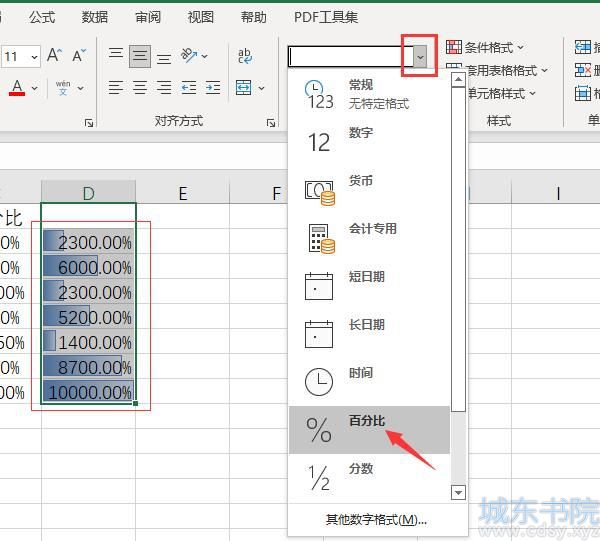Apply middle vertical alignment
The image size is (600, 541).
[x=140, y=56]
